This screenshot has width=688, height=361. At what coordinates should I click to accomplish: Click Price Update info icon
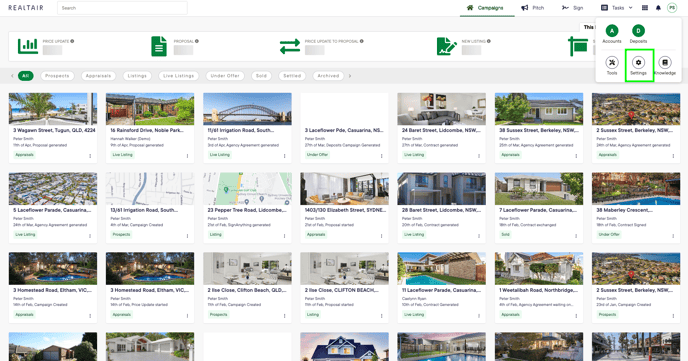coord(72,41)
